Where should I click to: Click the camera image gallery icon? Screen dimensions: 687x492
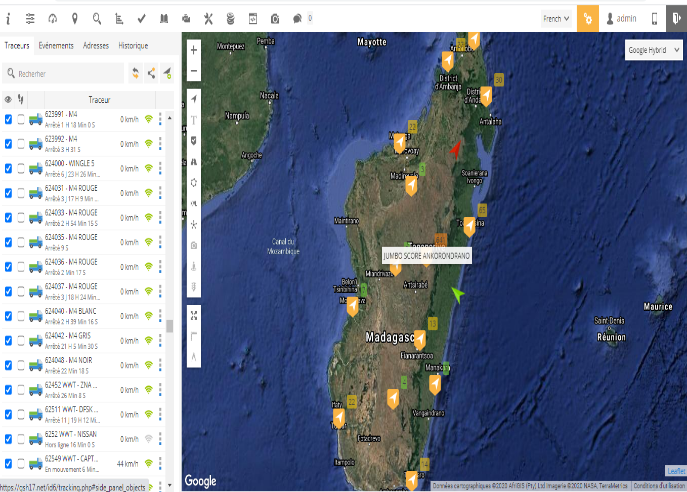coord(275,18)
